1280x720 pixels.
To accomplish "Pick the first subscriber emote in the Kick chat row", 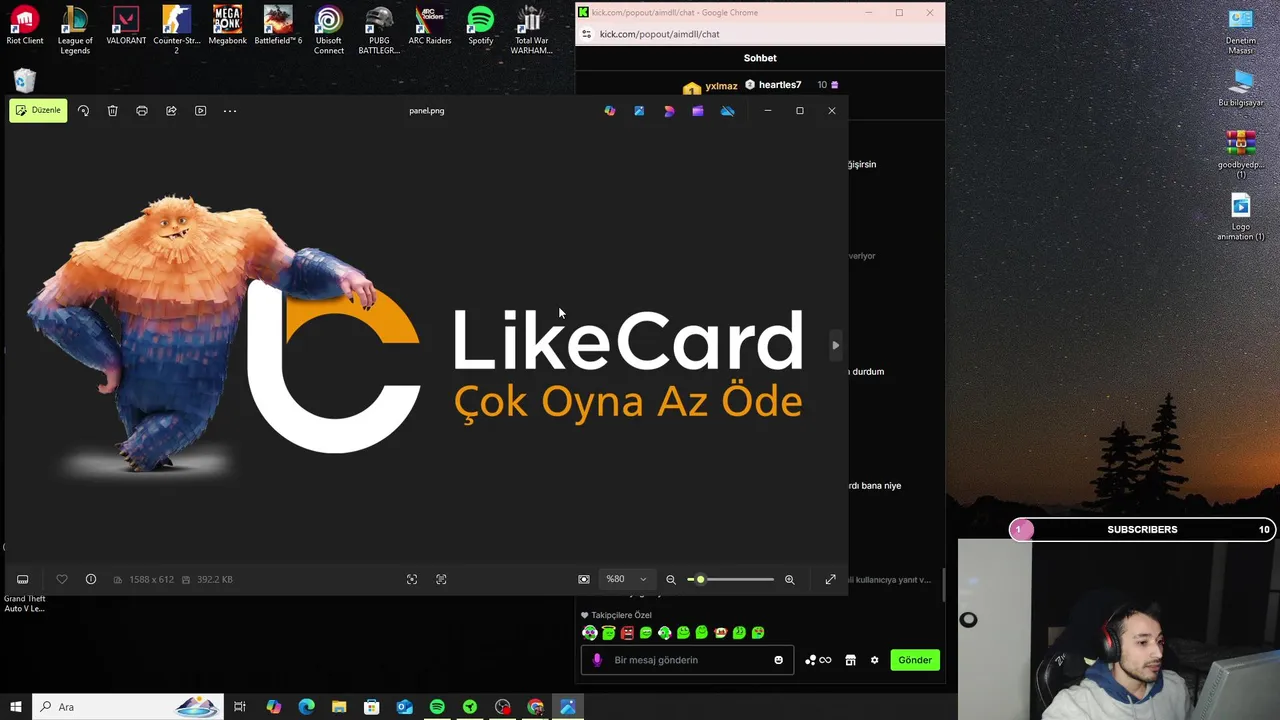I will point(590,632).
